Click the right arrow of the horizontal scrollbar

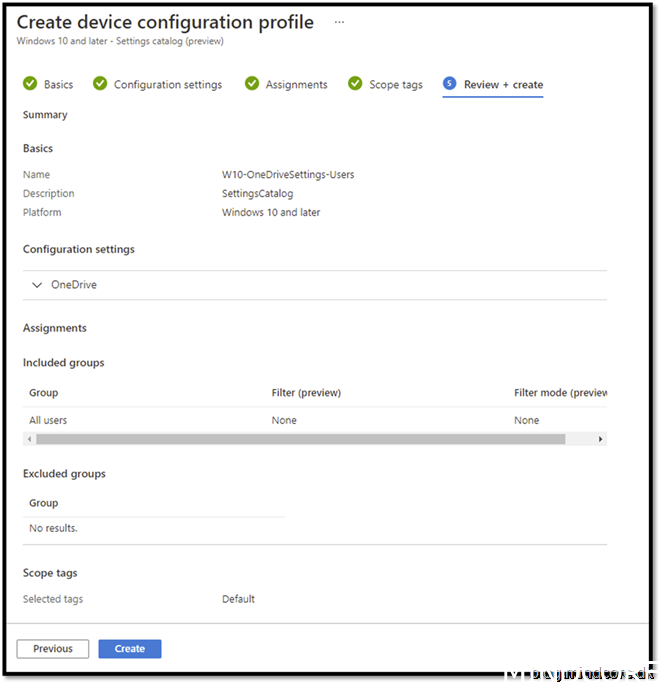point(600,439)
